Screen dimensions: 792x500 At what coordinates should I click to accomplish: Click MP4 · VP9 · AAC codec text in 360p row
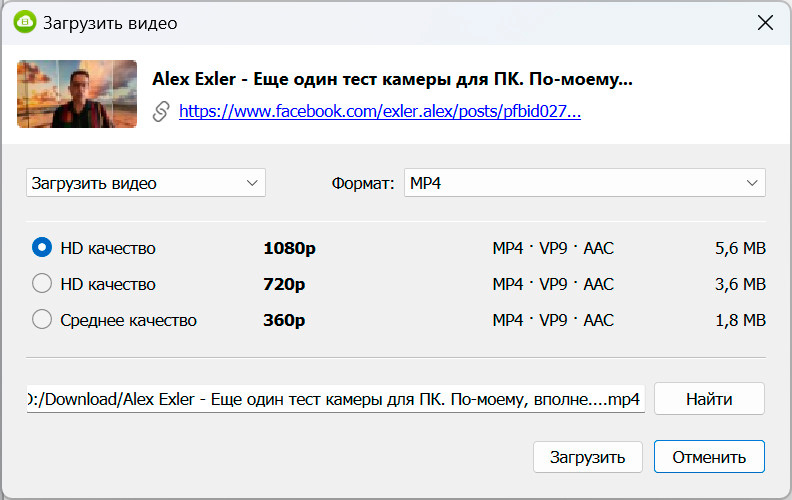tap(553, 320)
